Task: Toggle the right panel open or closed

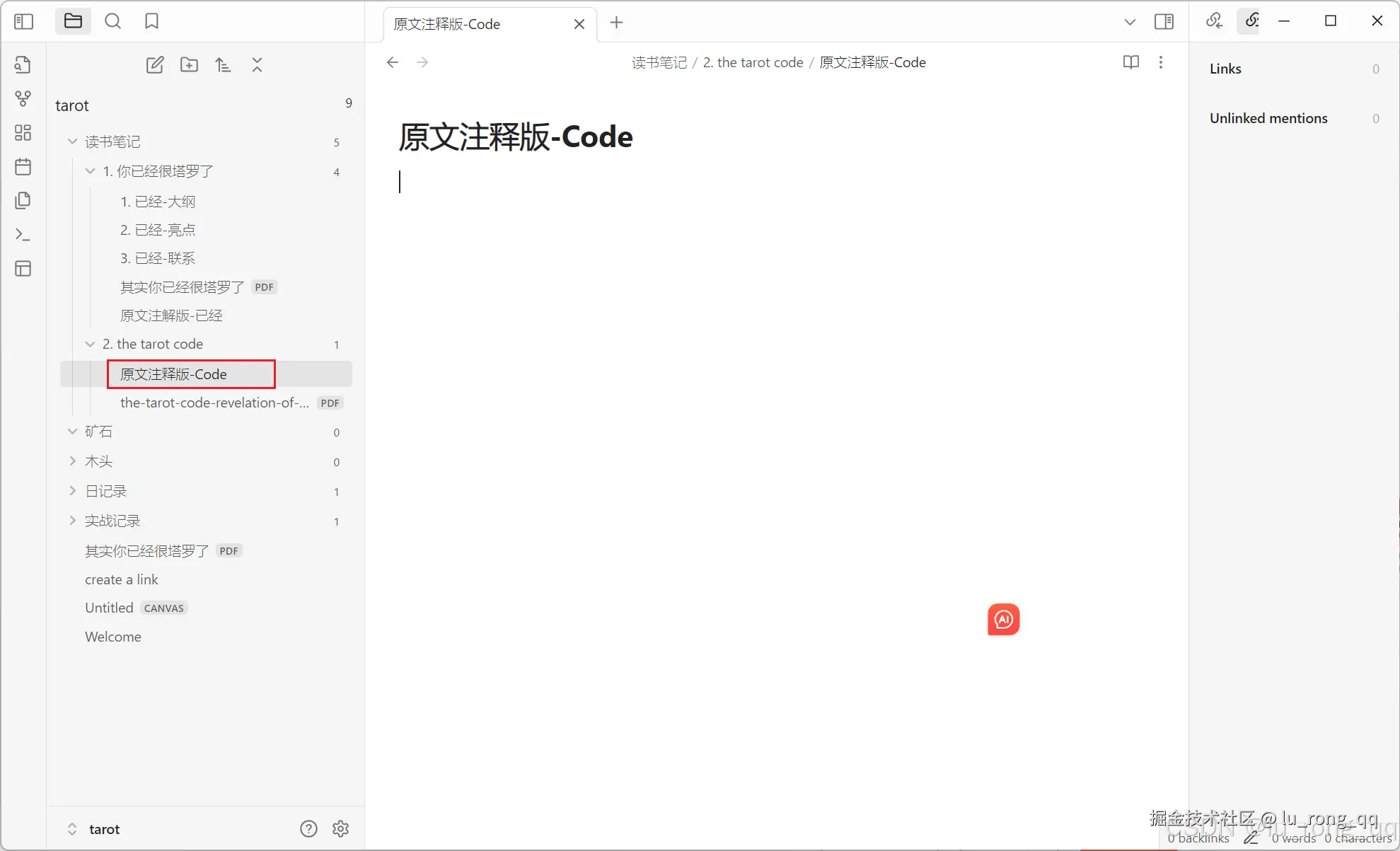Action: pos(1164,21)
